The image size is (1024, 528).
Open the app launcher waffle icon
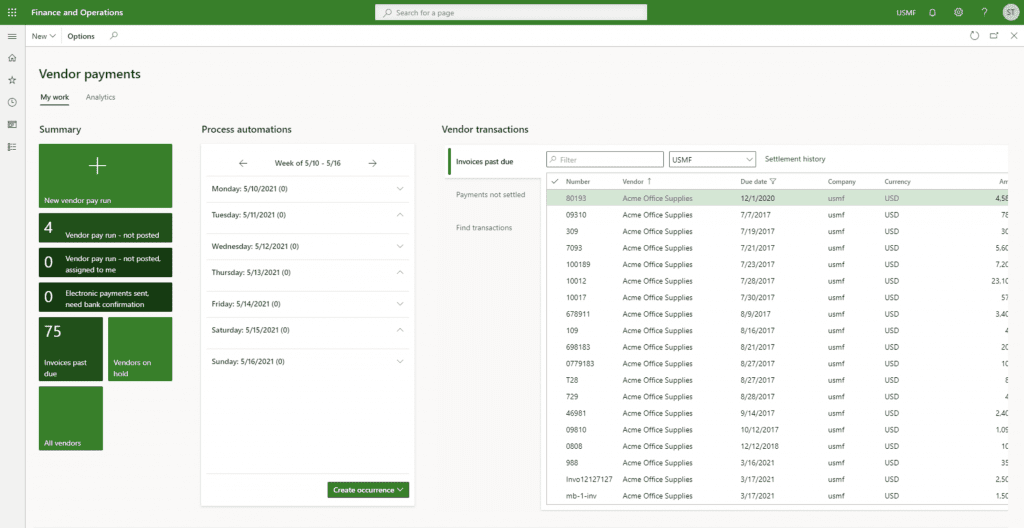click(12, 12)
